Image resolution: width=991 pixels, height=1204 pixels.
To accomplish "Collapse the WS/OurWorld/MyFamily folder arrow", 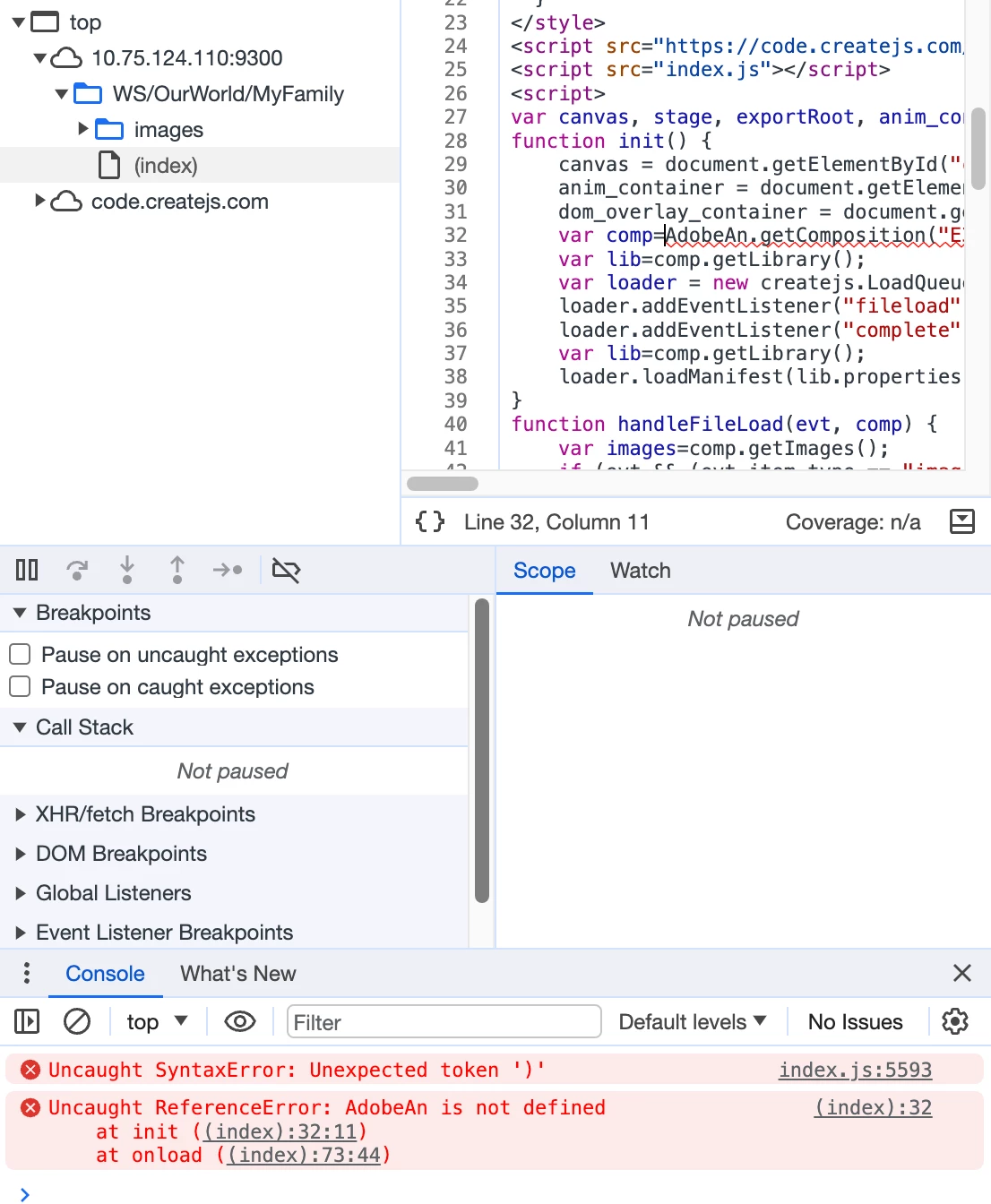I will click(61, 94).
